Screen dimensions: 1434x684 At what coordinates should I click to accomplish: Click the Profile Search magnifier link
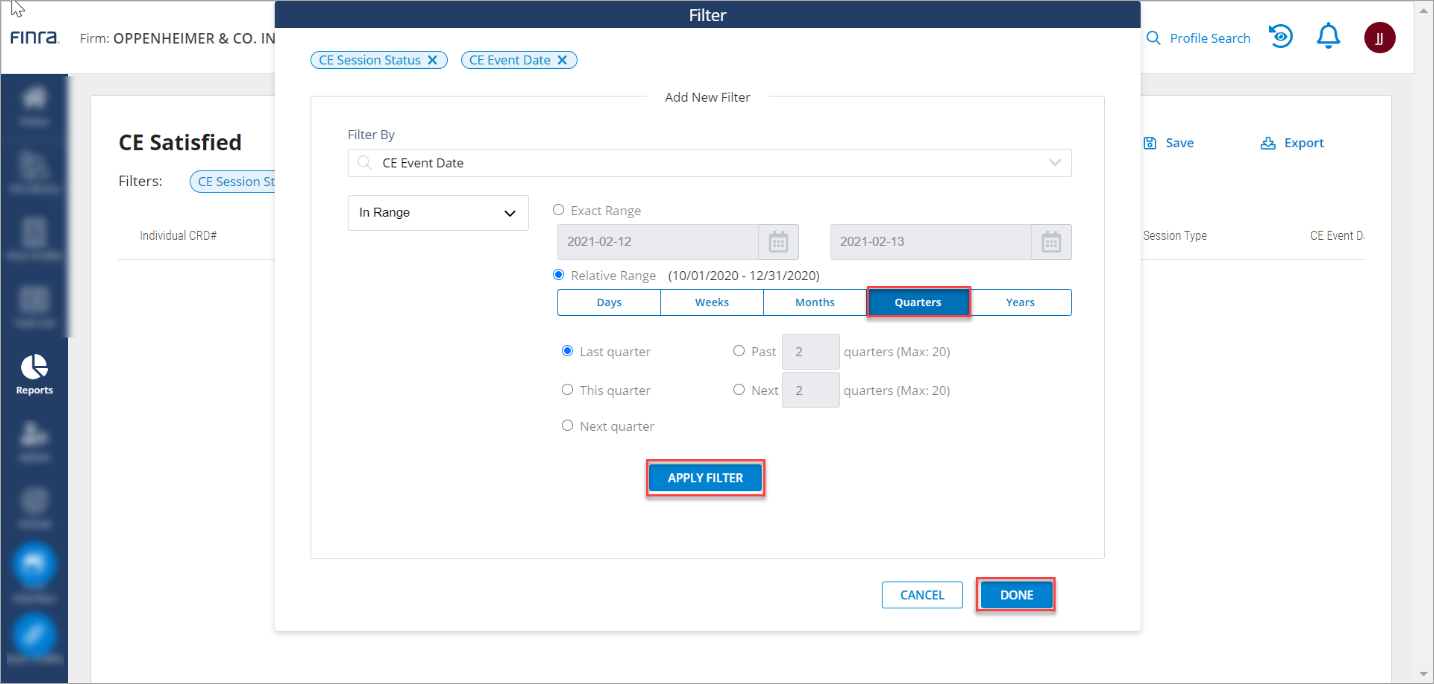pyautogui.click(x=1198, y=38)
